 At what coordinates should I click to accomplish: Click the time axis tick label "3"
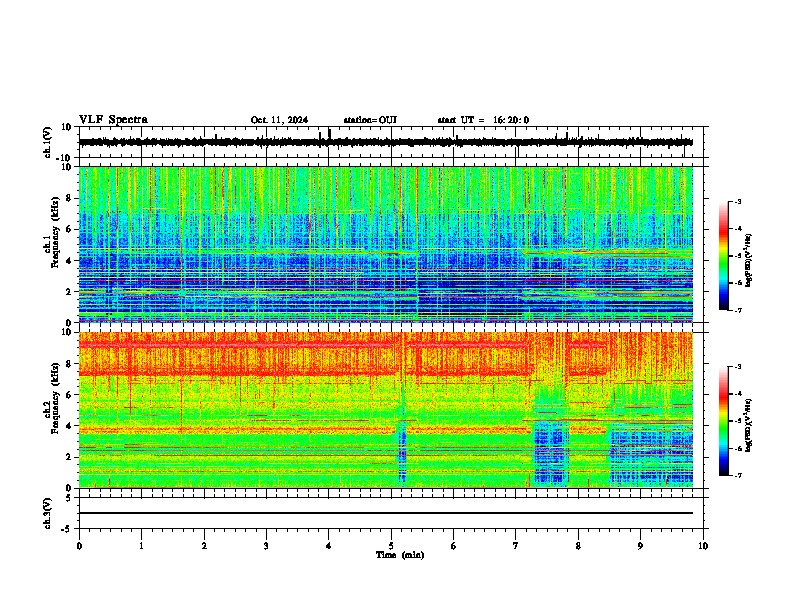click(266, 546)
